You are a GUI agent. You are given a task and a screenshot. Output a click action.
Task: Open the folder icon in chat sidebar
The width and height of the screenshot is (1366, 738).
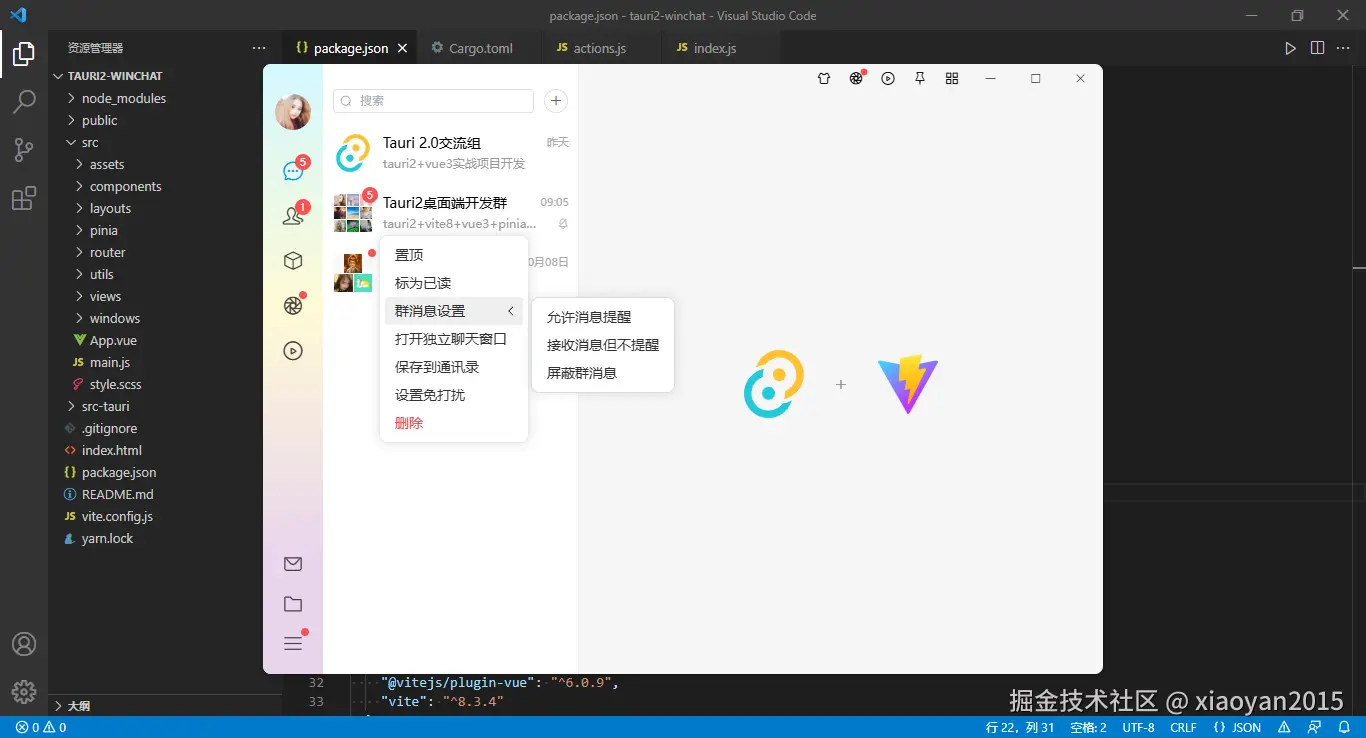(x=293, y=604)
